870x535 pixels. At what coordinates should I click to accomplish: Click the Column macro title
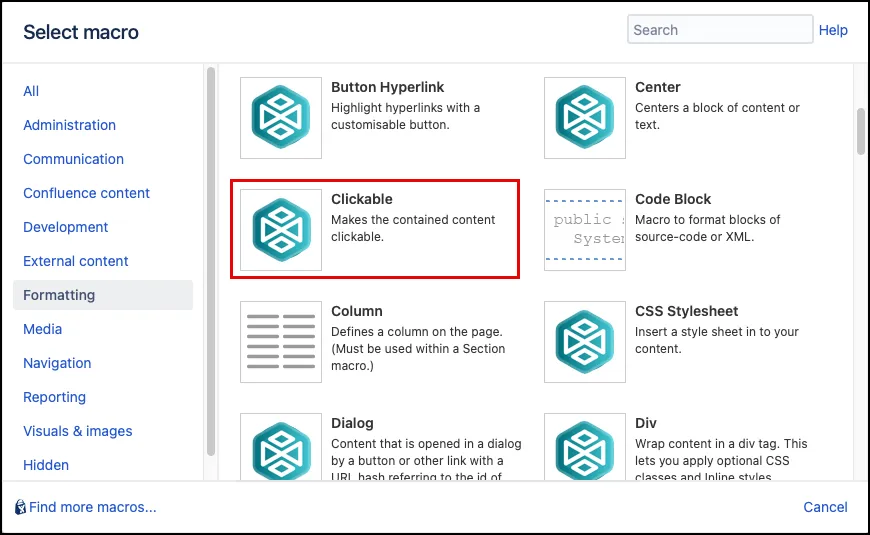tap(357, 311)
